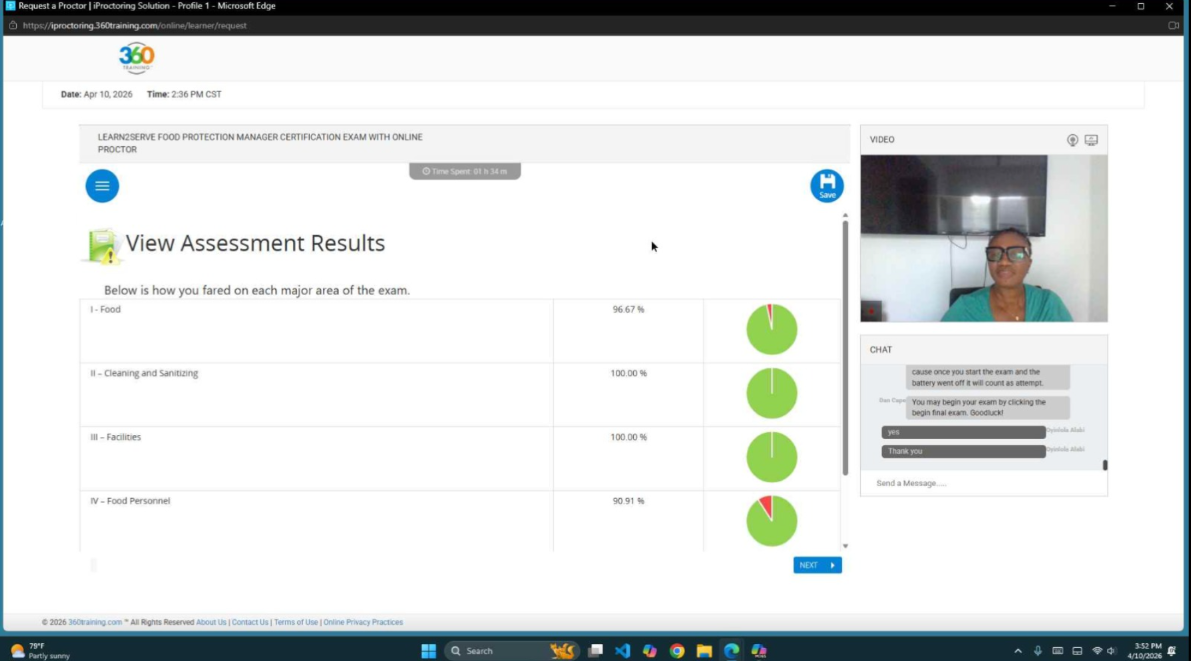
Task: Click the 96.67 % score value
Action: click(628, 309)
